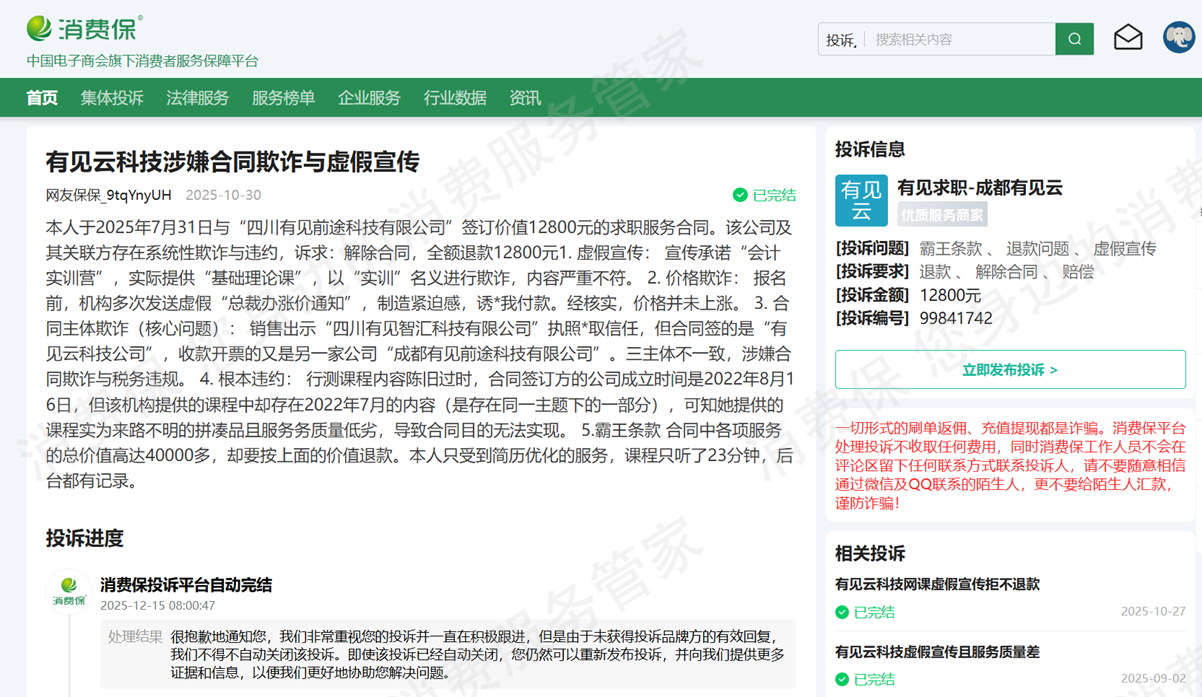Switch to the 行业数据 section
The width and height of the screenshot is (1202, 697).
[x=453, y=99]
